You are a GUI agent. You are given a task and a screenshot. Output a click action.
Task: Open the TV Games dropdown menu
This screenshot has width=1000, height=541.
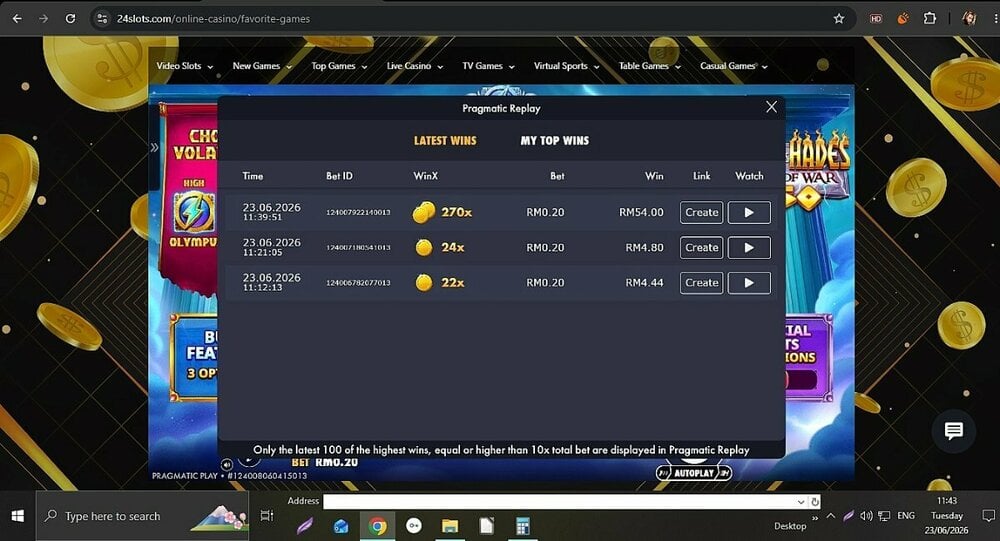click(488, 66)
